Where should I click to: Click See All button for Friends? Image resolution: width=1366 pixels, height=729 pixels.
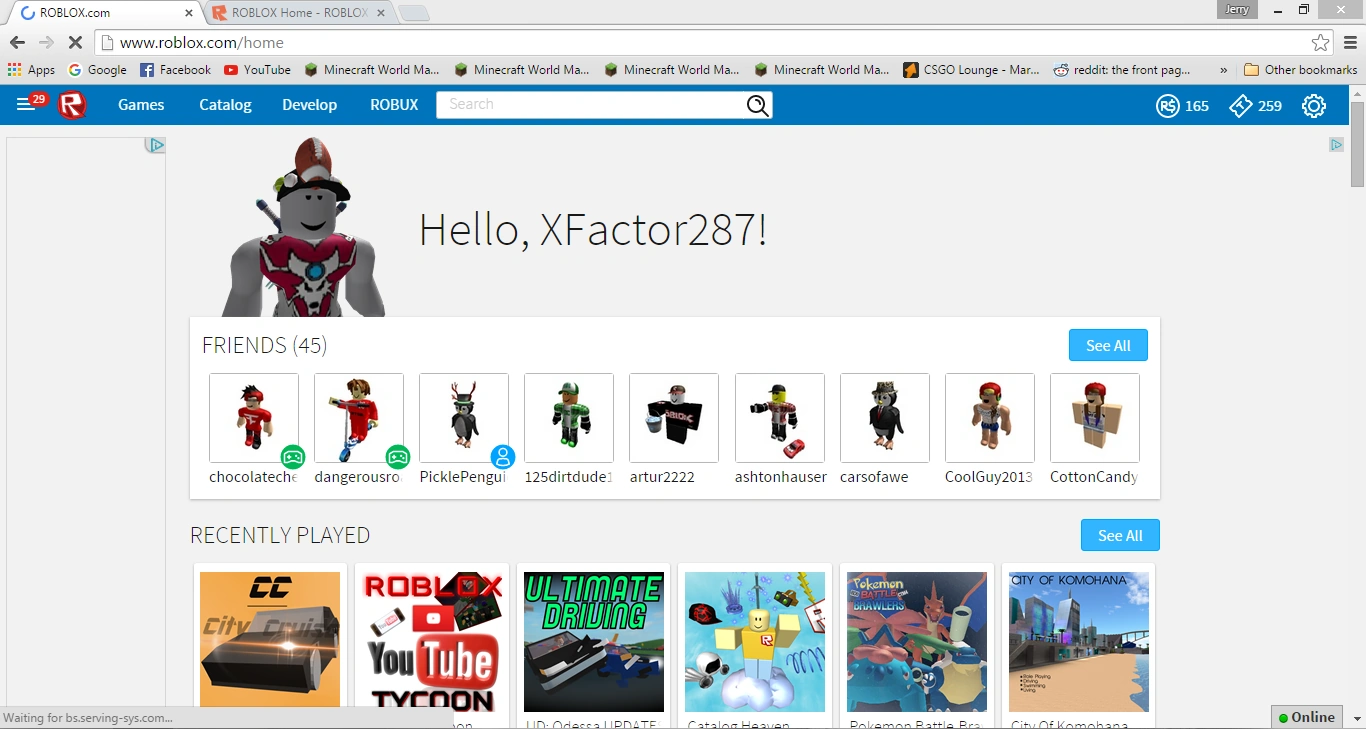pos(1108,345)
